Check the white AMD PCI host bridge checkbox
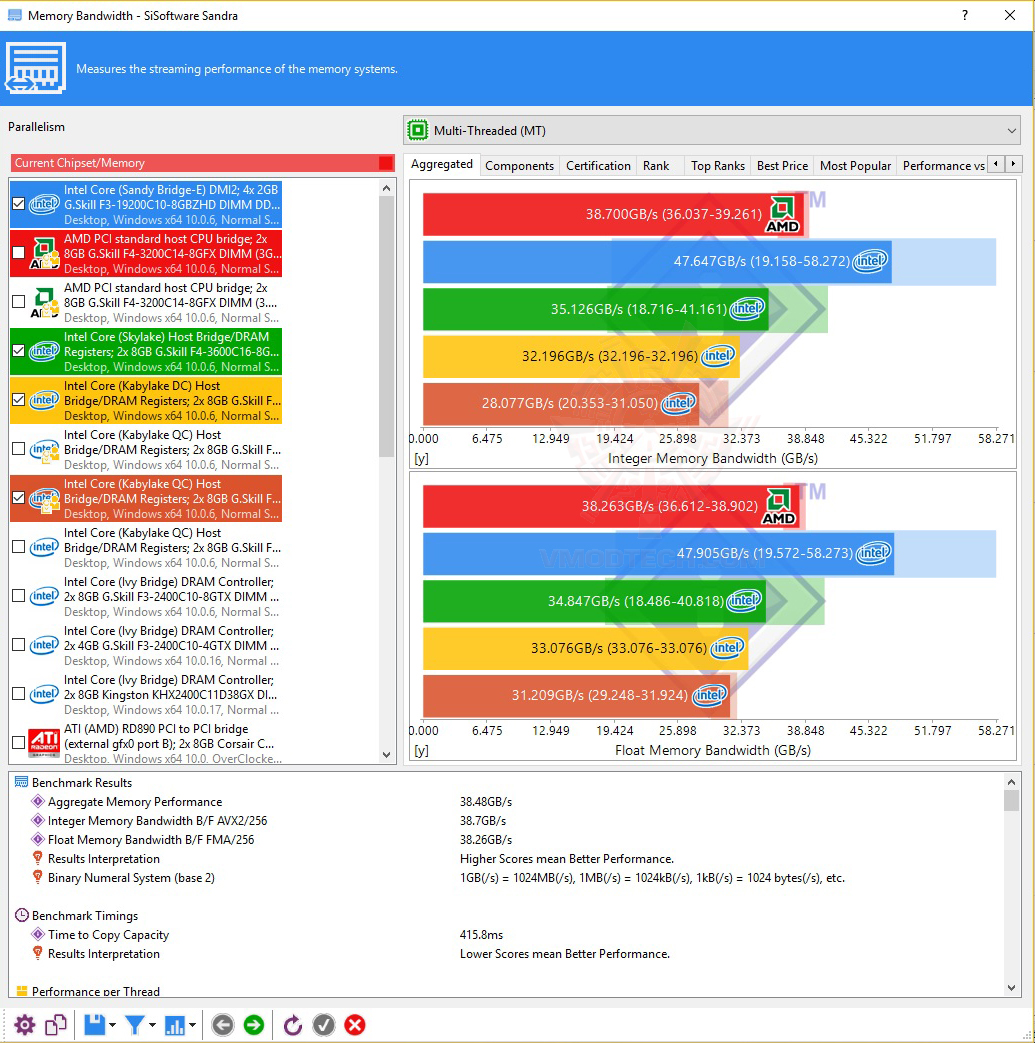Image resolution: width=1035 pixels, height=1043 pixels. tap(19, 302)
